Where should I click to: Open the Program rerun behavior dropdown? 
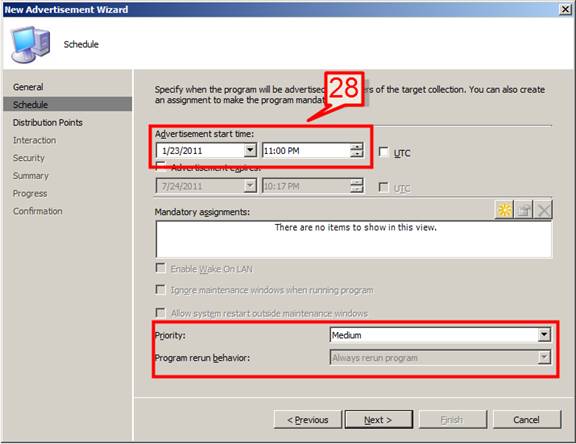pyautogui.click(x=544, y=357)
